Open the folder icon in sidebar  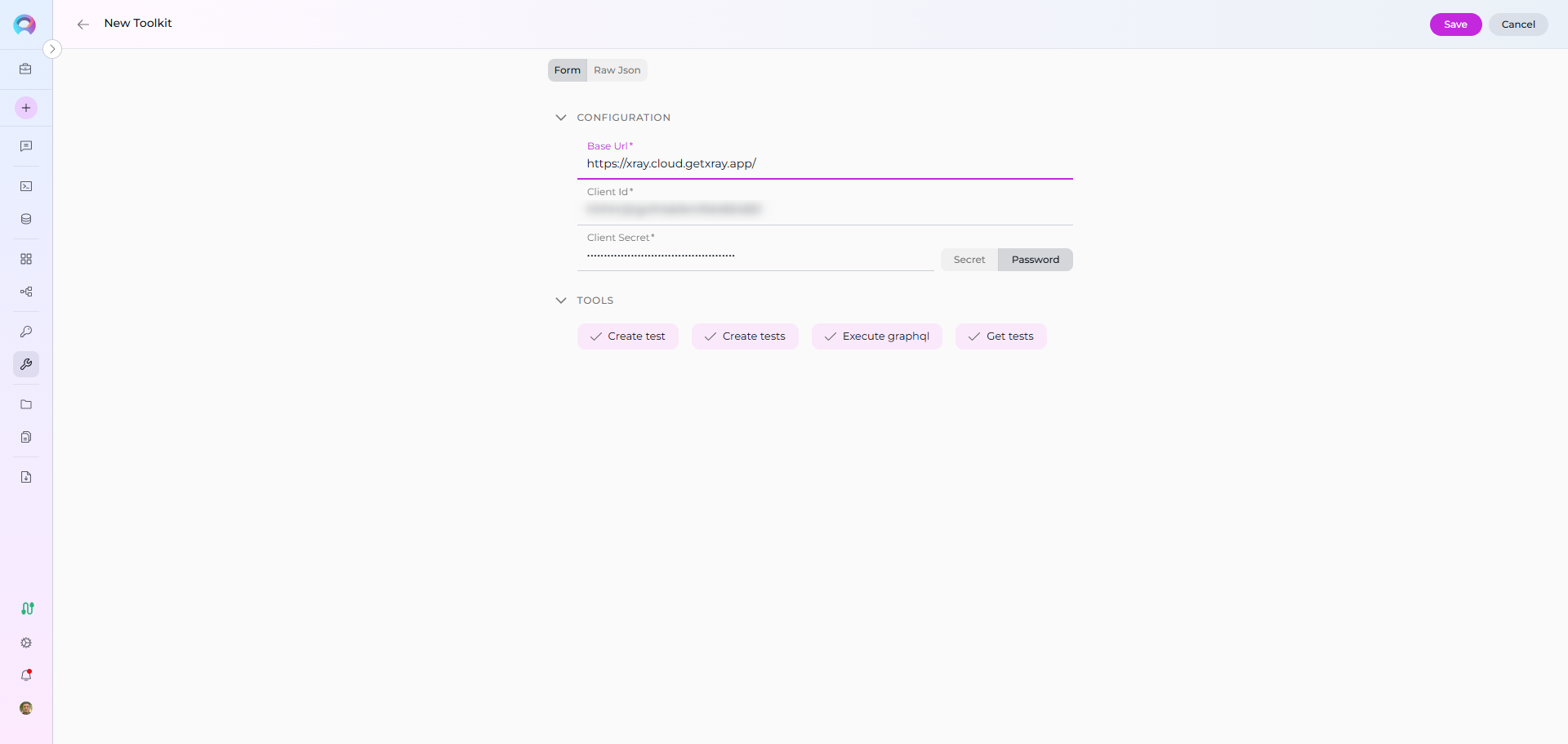26,404
